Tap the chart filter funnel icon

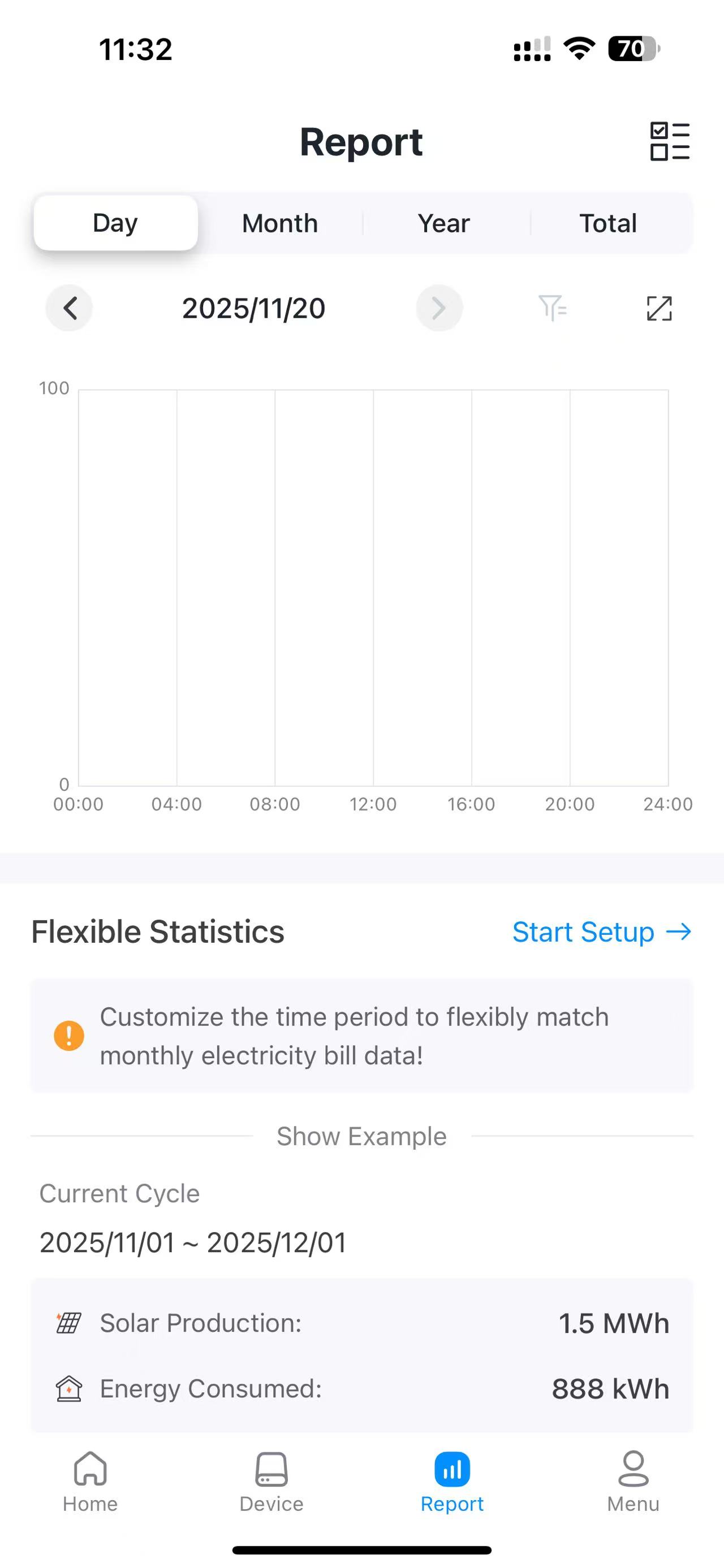pos(551,308)
